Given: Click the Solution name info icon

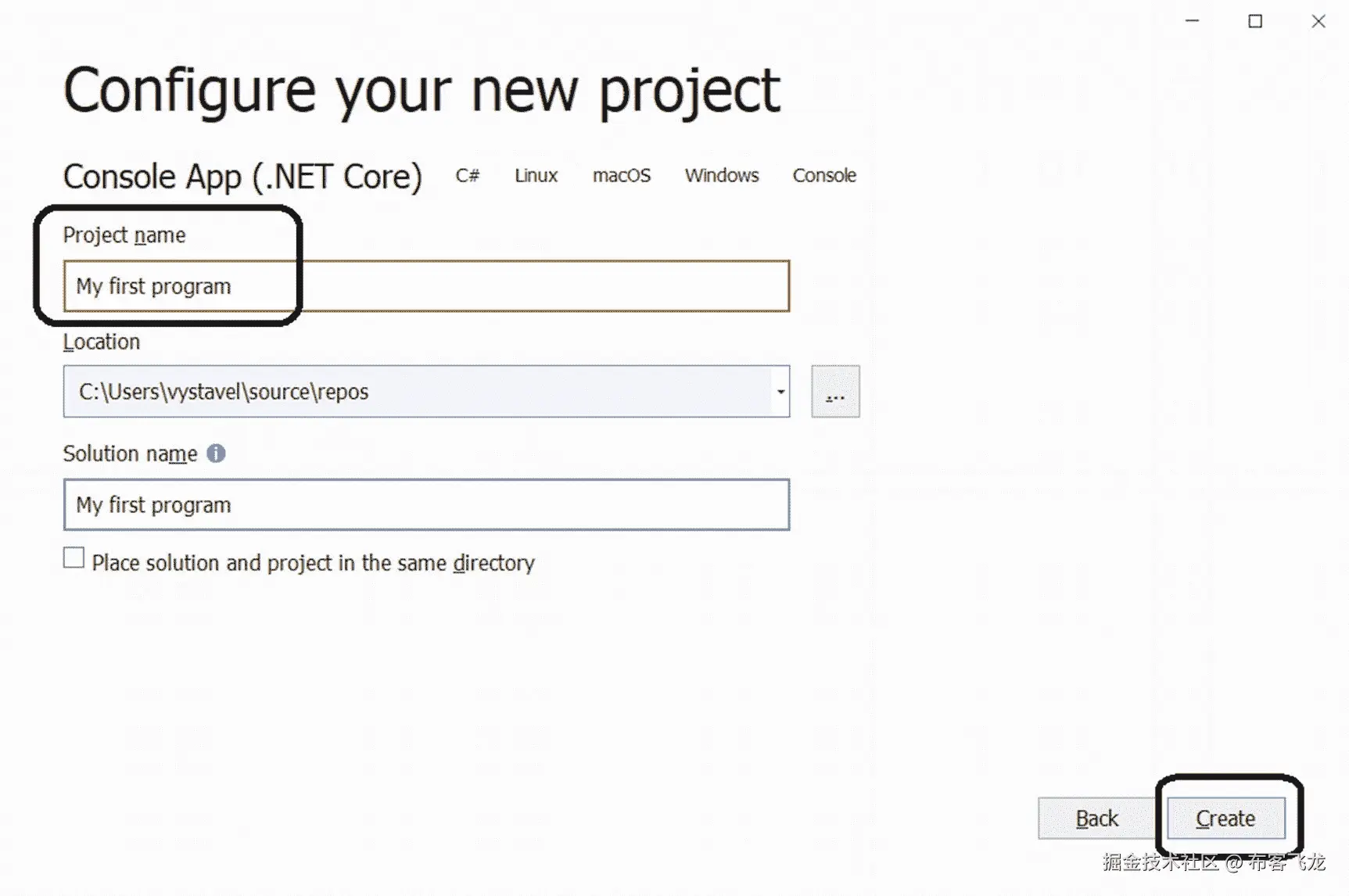Looking at the screenshot, I should click(216, 453).
